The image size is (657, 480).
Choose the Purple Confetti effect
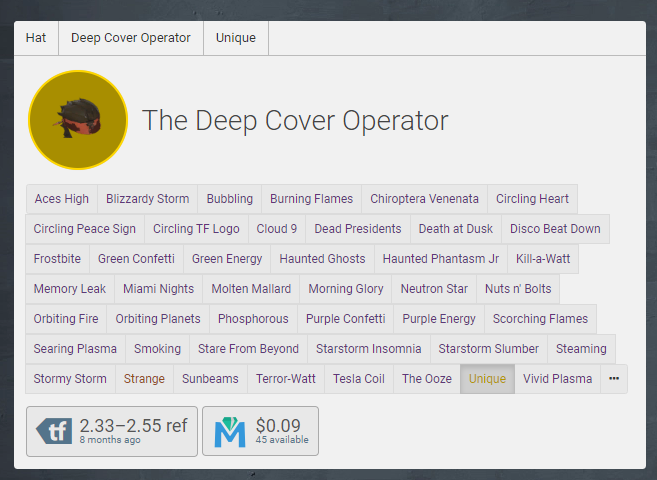pos(345,319)
